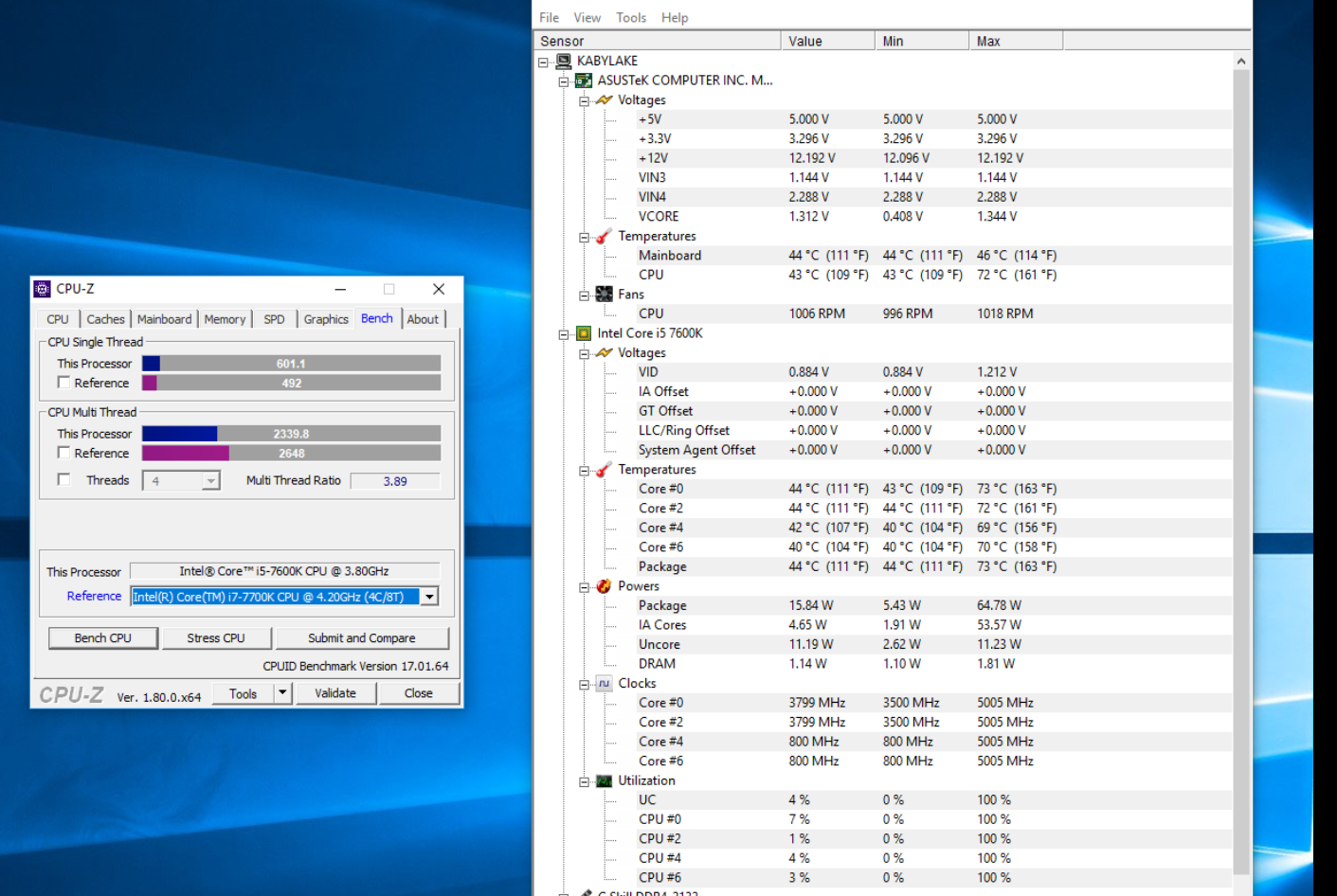This screenshot has height=896, width=1337.
Task: Click the Stress CPU button
Action: (x=216, y=638)
